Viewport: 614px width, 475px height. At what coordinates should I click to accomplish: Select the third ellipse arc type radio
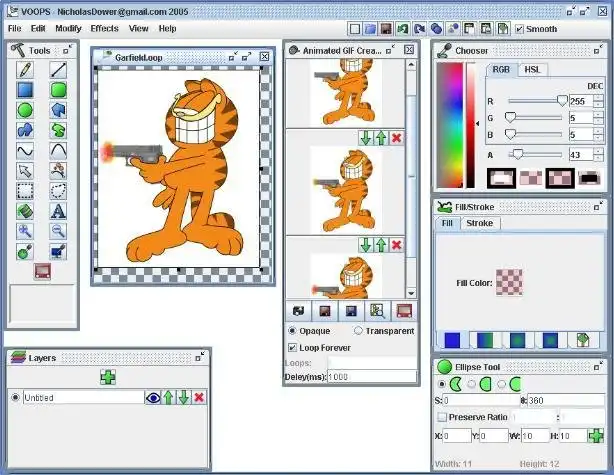[x=502, y=384]
